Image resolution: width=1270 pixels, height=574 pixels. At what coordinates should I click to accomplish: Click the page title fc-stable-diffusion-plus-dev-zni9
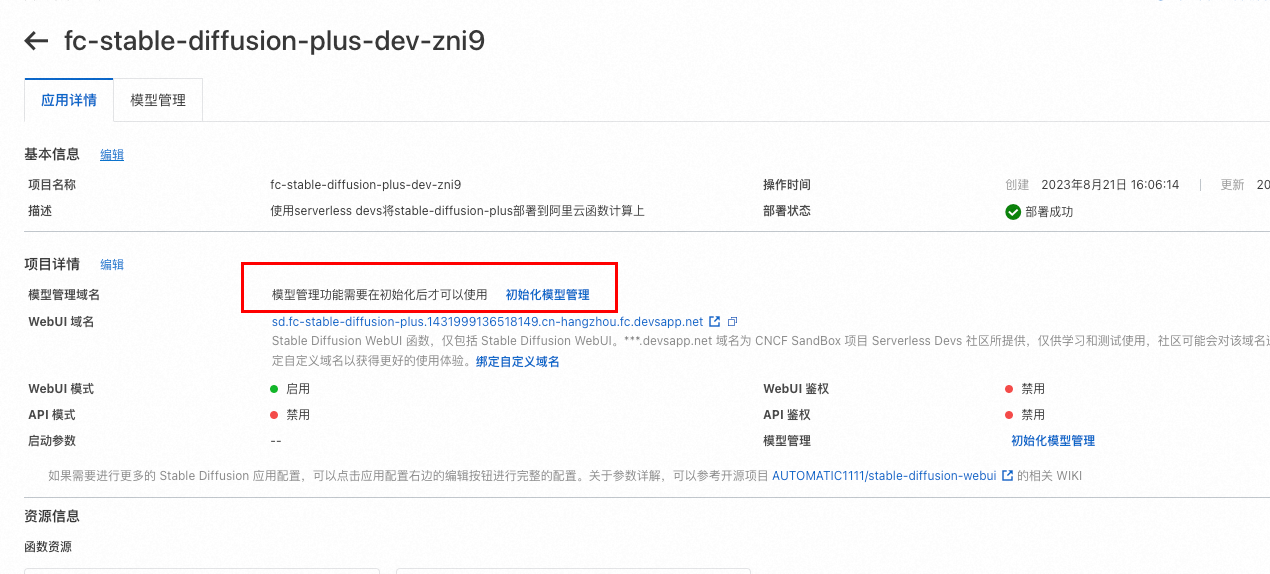274,41
